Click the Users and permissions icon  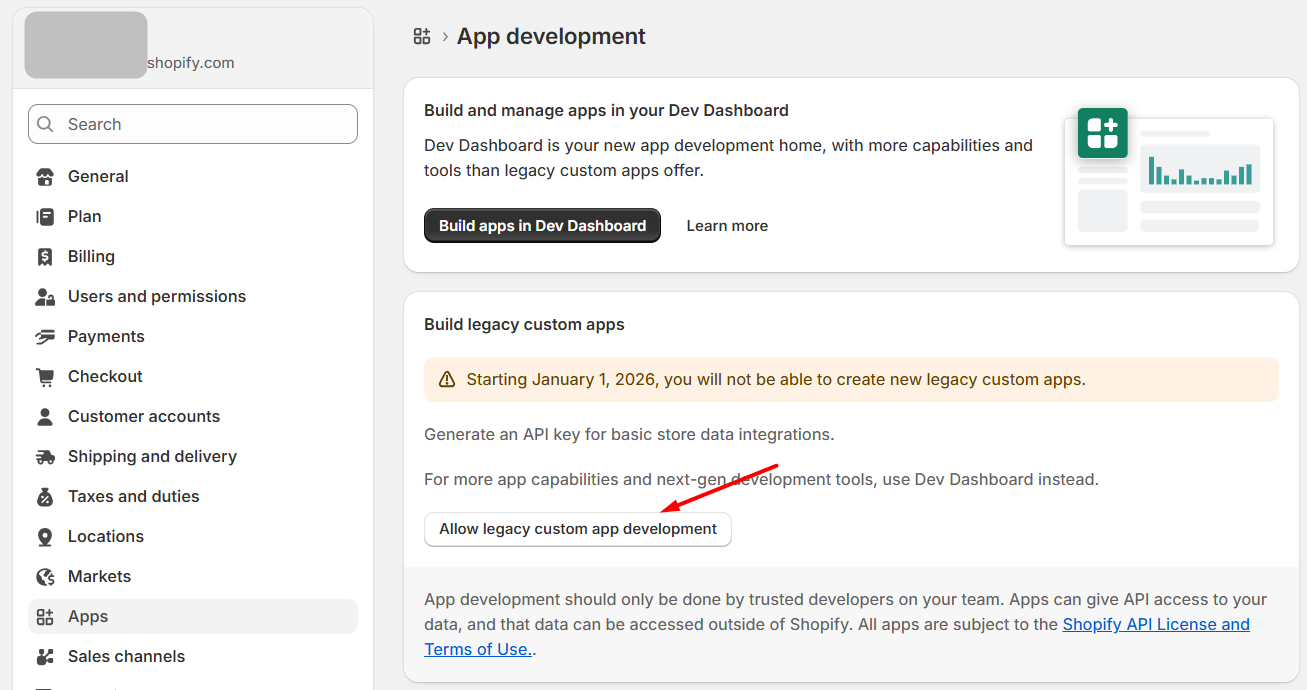45,297
